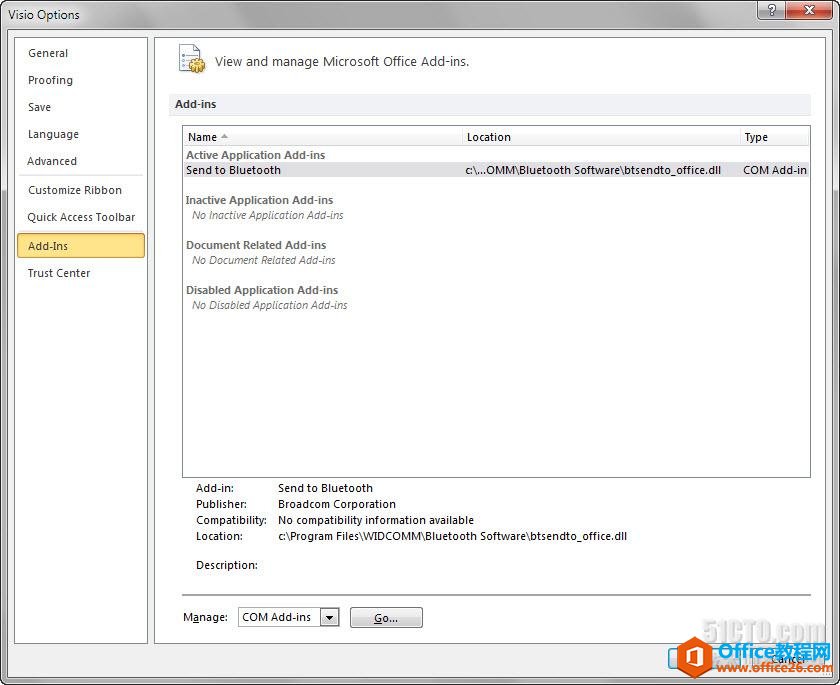Click the Broadcom Corporation publisher text
This screenshot has height=685, width=840.
[x=337, y=504]
